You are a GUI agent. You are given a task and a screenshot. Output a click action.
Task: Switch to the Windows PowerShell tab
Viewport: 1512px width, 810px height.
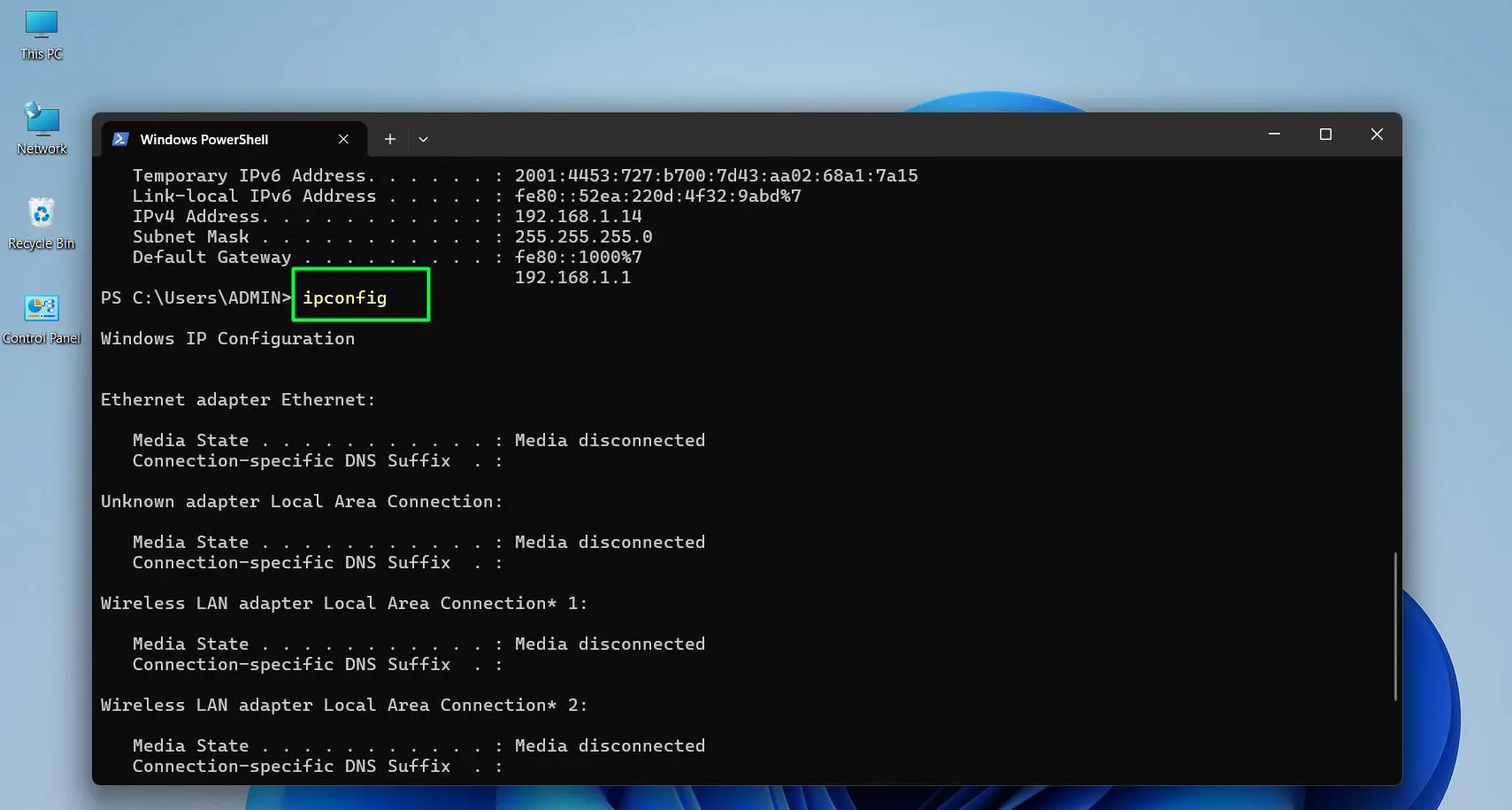pyautogui.click(x=221, y=139)
